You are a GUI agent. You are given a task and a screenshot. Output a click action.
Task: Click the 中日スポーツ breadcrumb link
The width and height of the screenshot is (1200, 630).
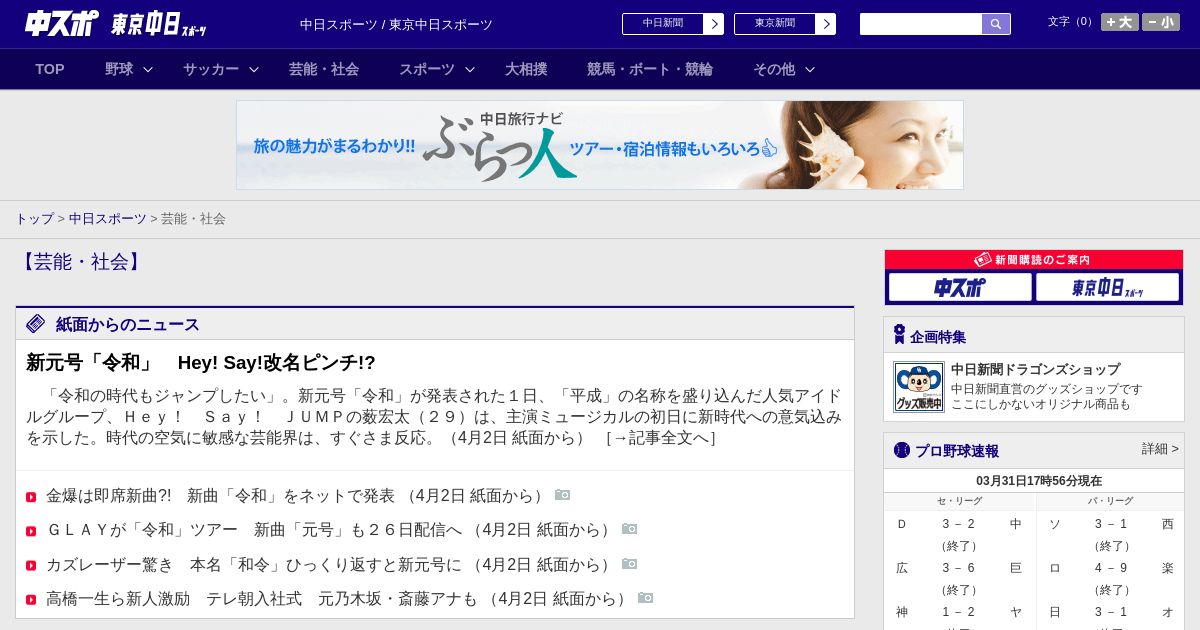(108, 218)
